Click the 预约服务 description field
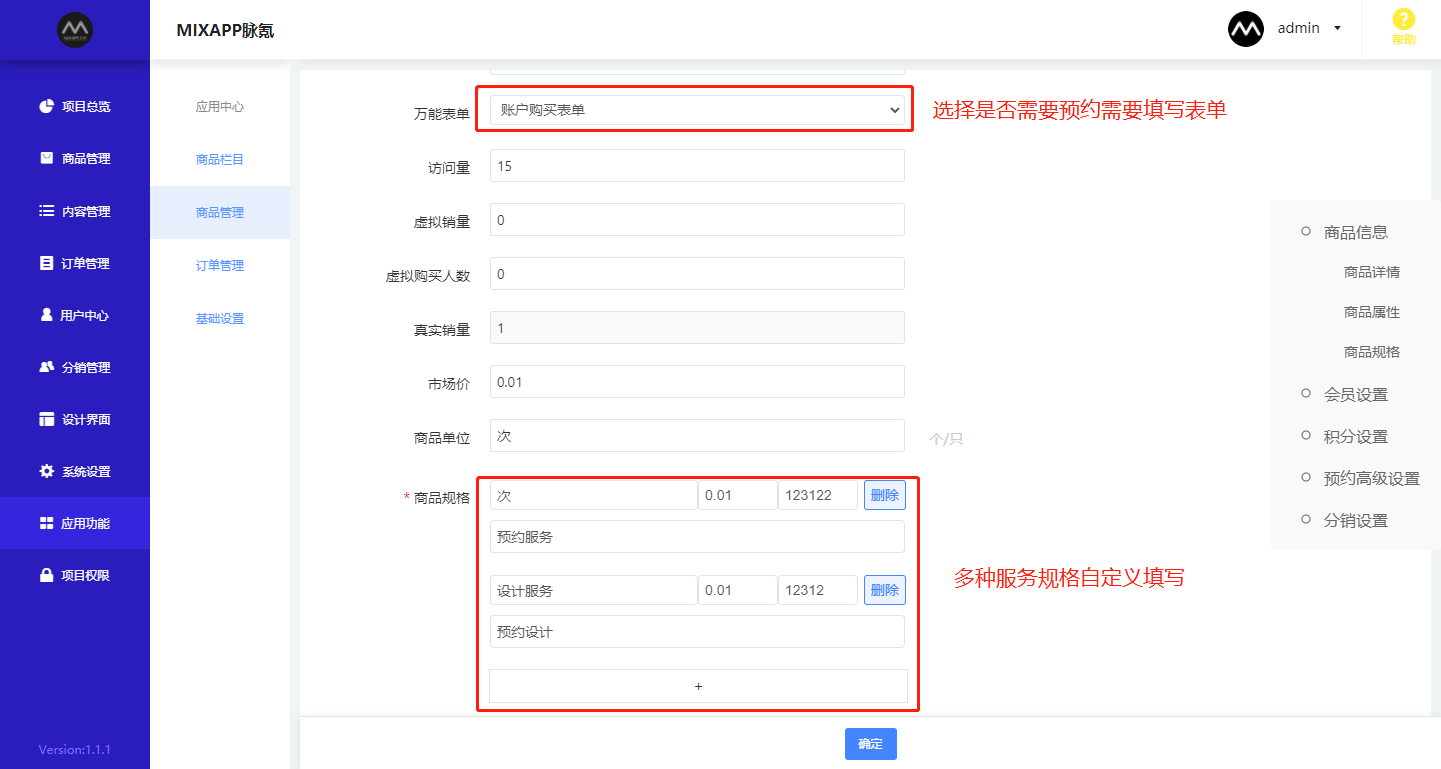 tap(697, 537)
